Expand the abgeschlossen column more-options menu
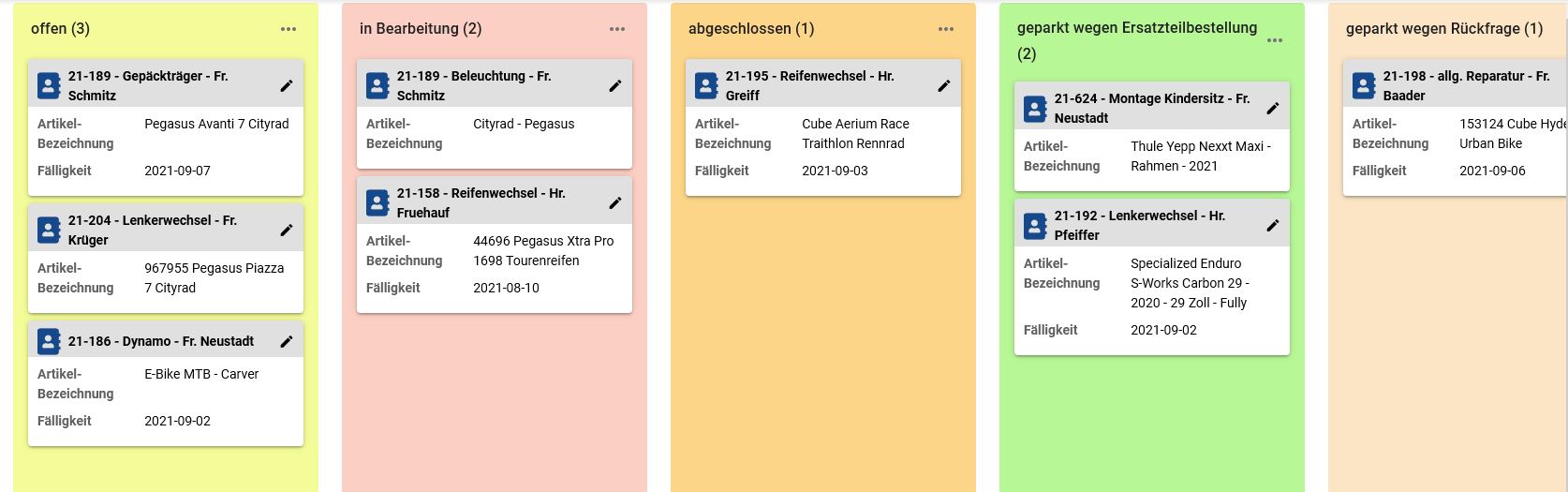 tap(946, 29)
